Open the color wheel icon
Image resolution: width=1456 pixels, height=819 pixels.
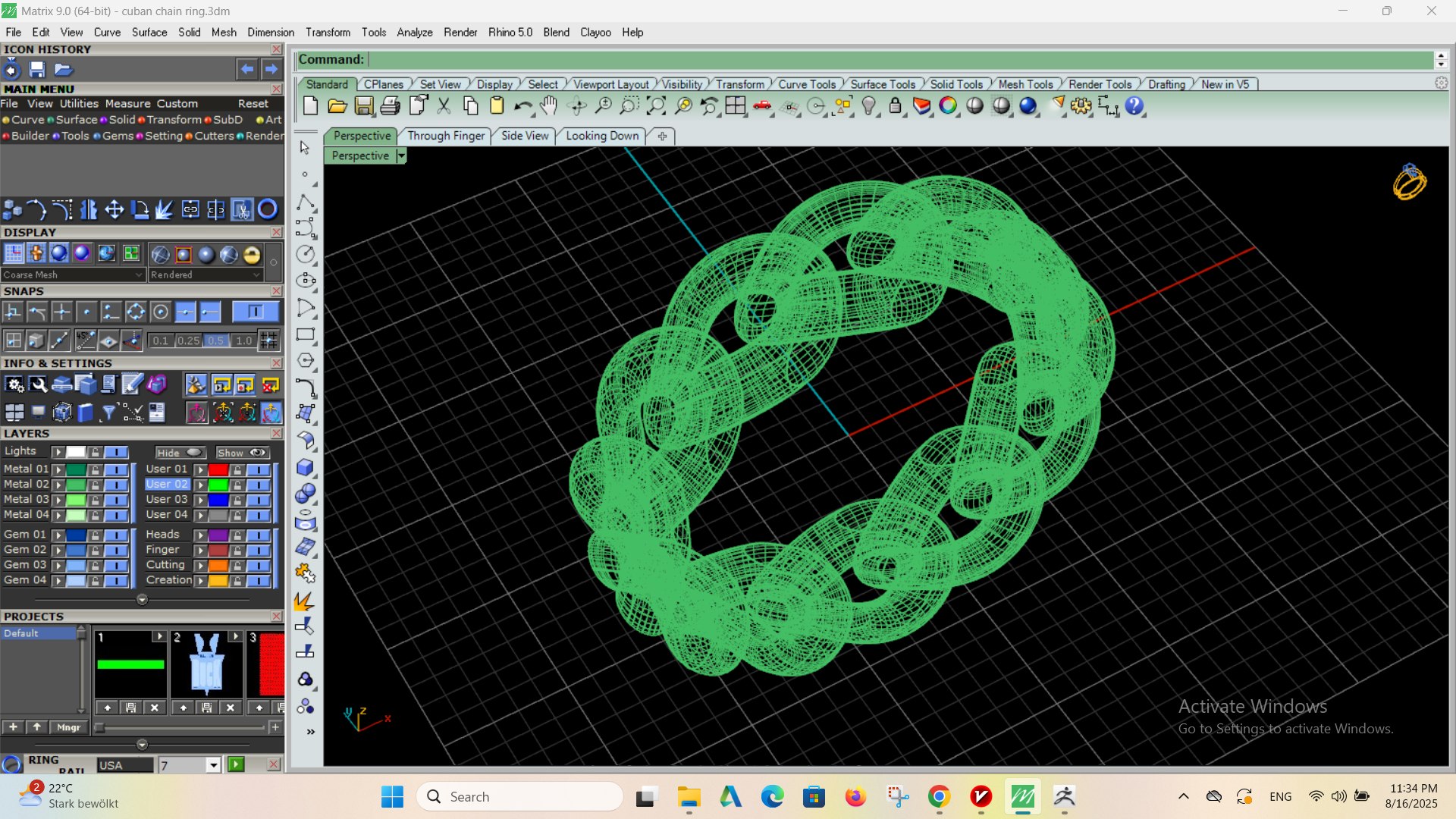click(948, 106)
